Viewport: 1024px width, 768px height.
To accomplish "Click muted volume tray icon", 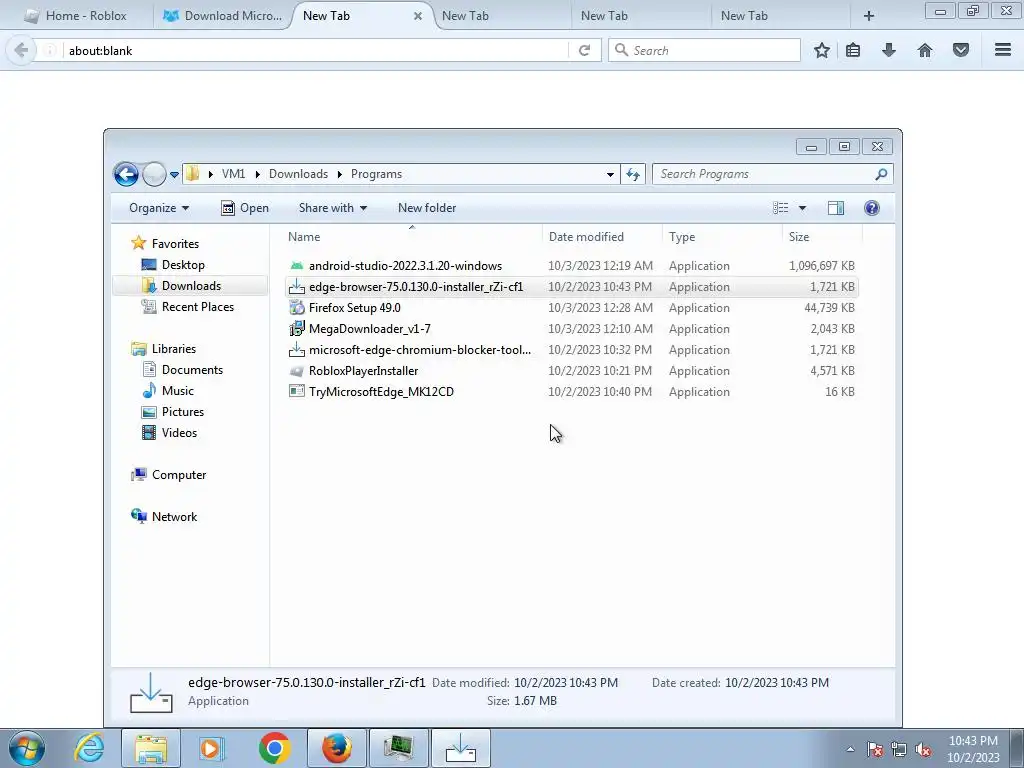I will click(x=923, y=749).
